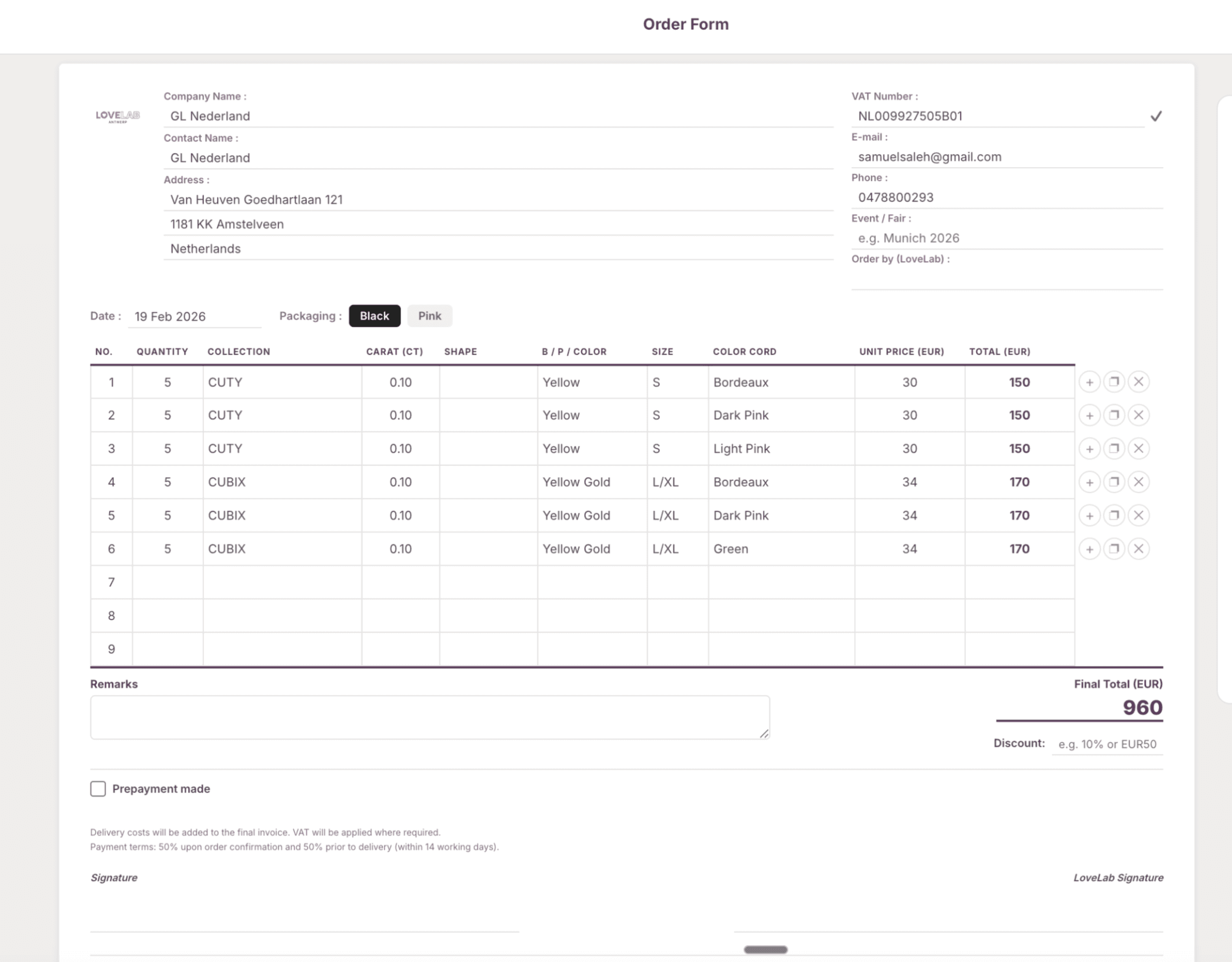The image size is (1232, 962).
Task: Delete the CUBIX Green row
Action: point(1139,549)
